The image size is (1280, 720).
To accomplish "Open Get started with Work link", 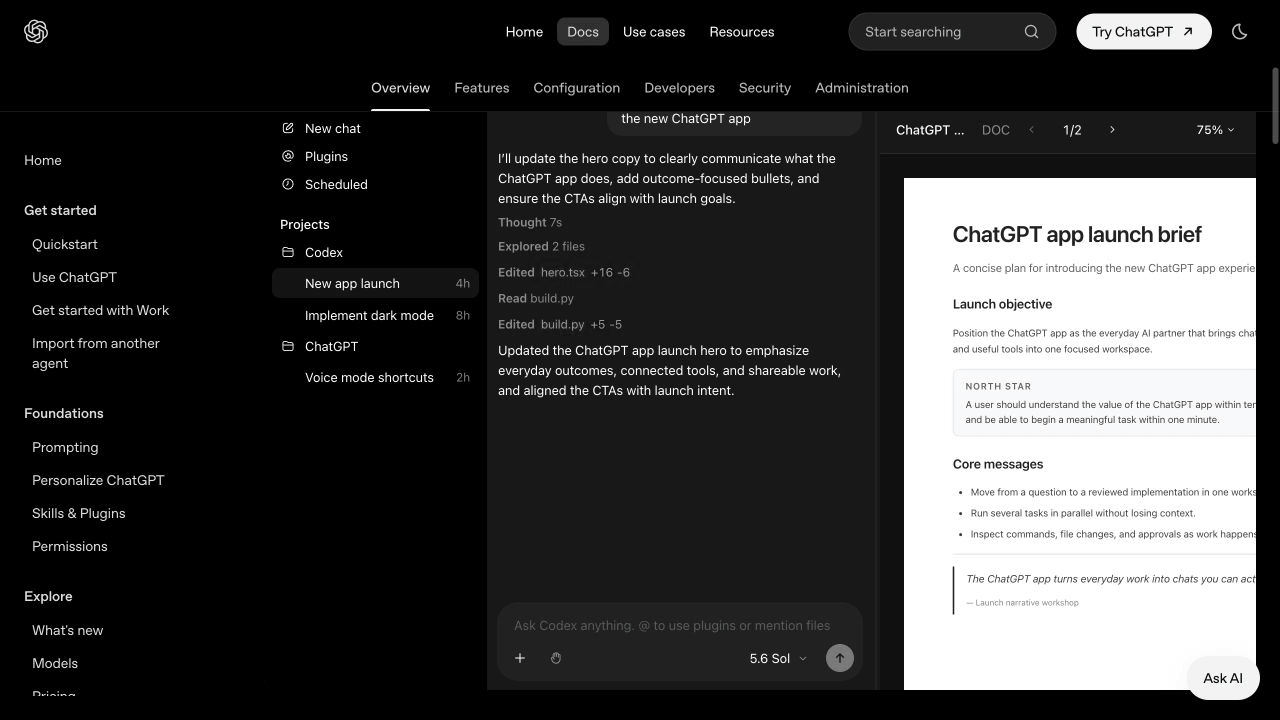I will tap(101, 310).
